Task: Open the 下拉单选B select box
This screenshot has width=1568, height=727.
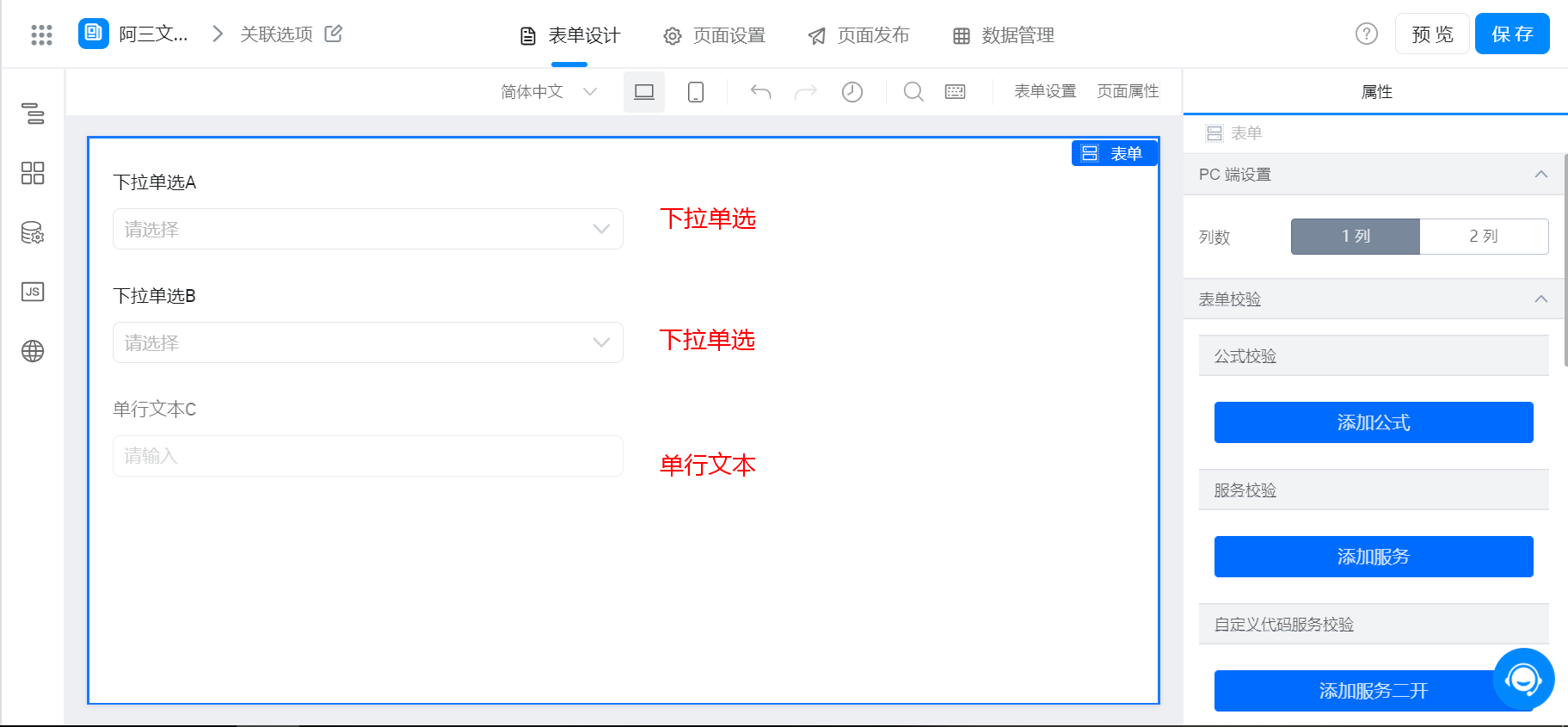Action: 368,342
